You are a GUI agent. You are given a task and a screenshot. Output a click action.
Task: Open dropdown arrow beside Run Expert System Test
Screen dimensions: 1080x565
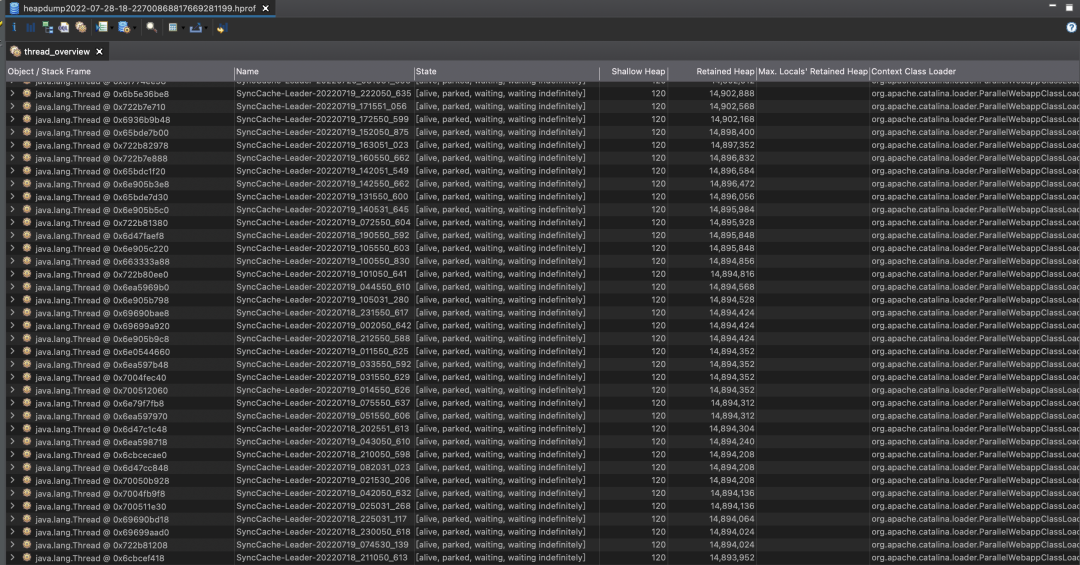112,28
